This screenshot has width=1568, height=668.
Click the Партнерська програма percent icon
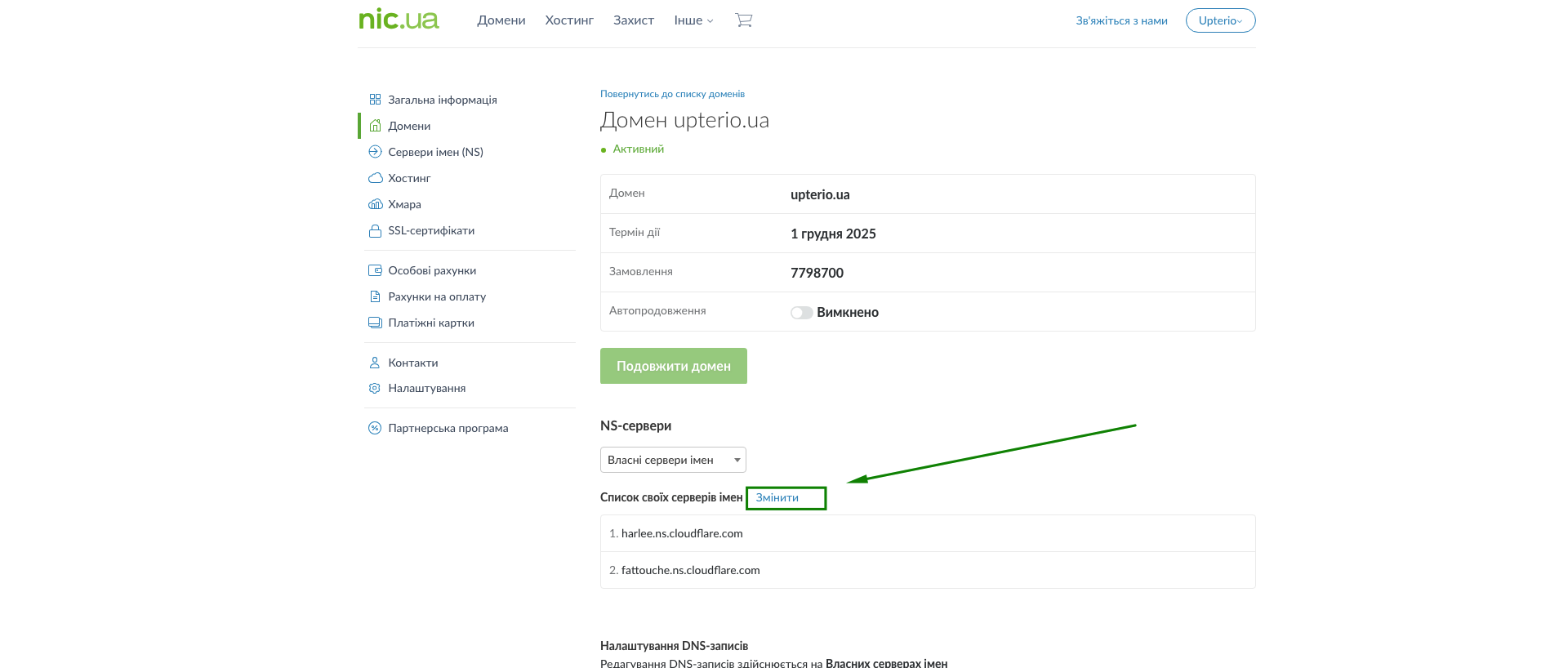(x=375, y=428)
